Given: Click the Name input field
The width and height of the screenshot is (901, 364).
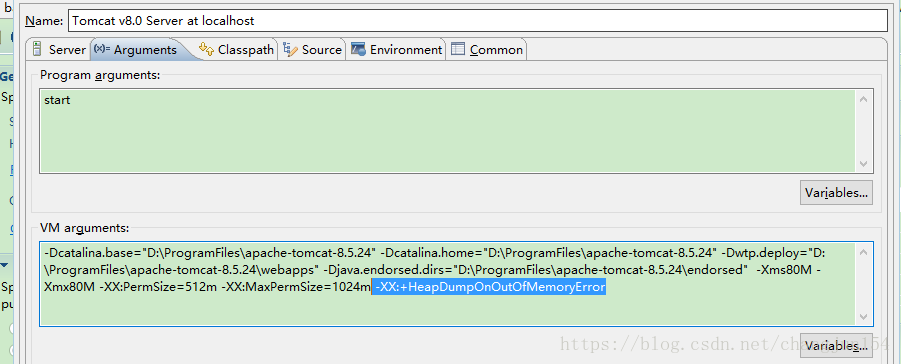Looking at the screenshot, I should [478, 21].
